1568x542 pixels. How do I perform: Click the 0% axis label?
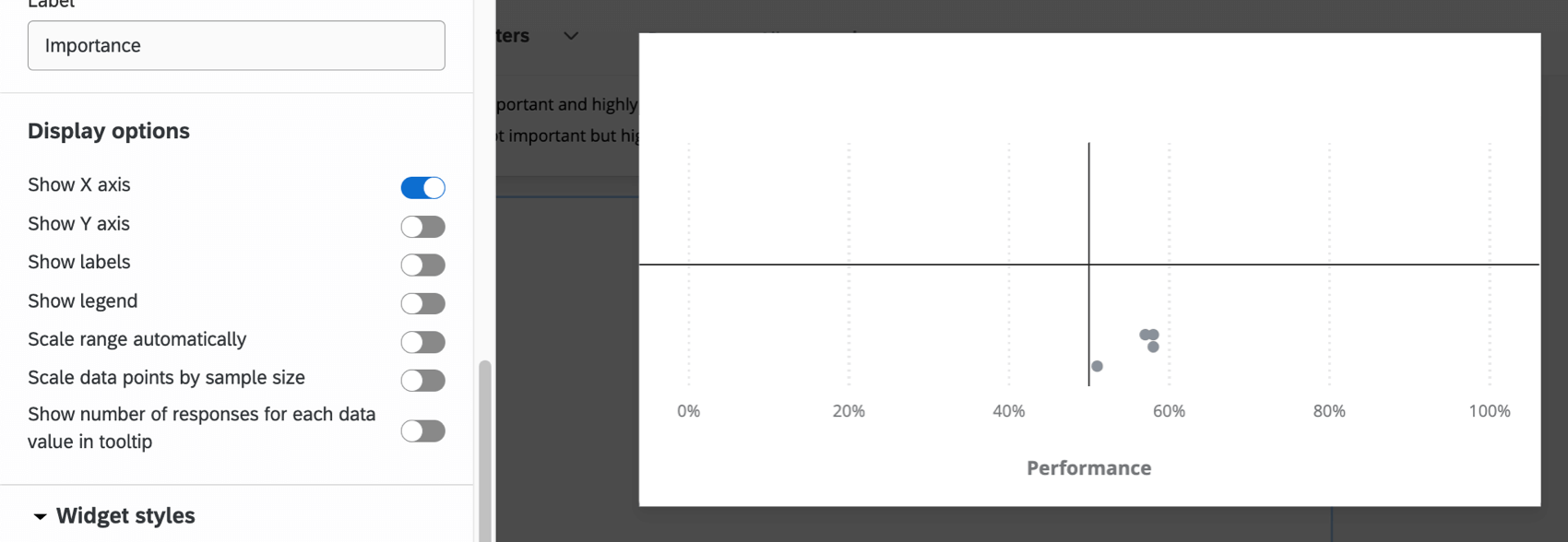coord(688,411)
